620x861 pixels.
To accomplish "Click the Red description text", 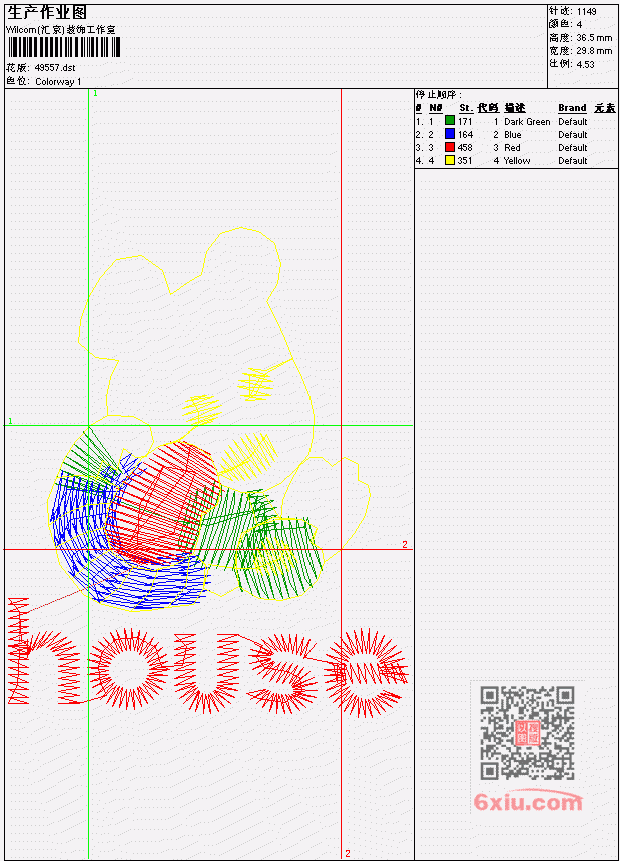I will pyautogui.click(x=512, y=148).
